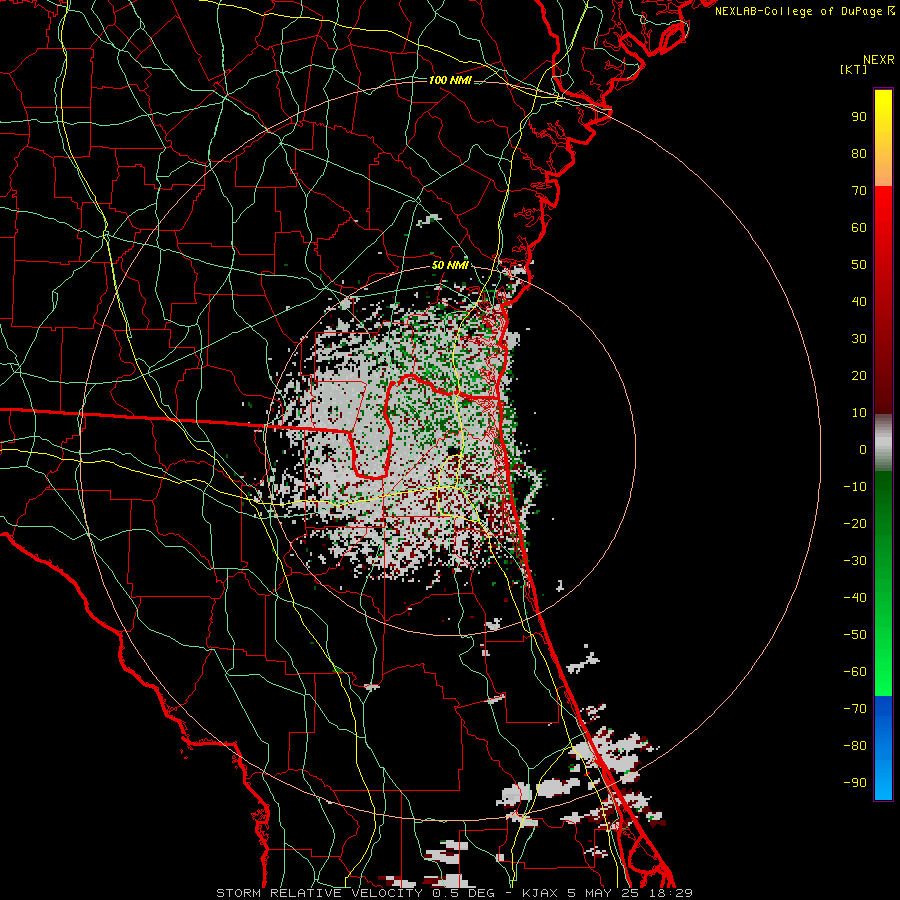Click the -70 knots scale label
Viewport: 900px width, 900px height.
[x=855, y=708]
